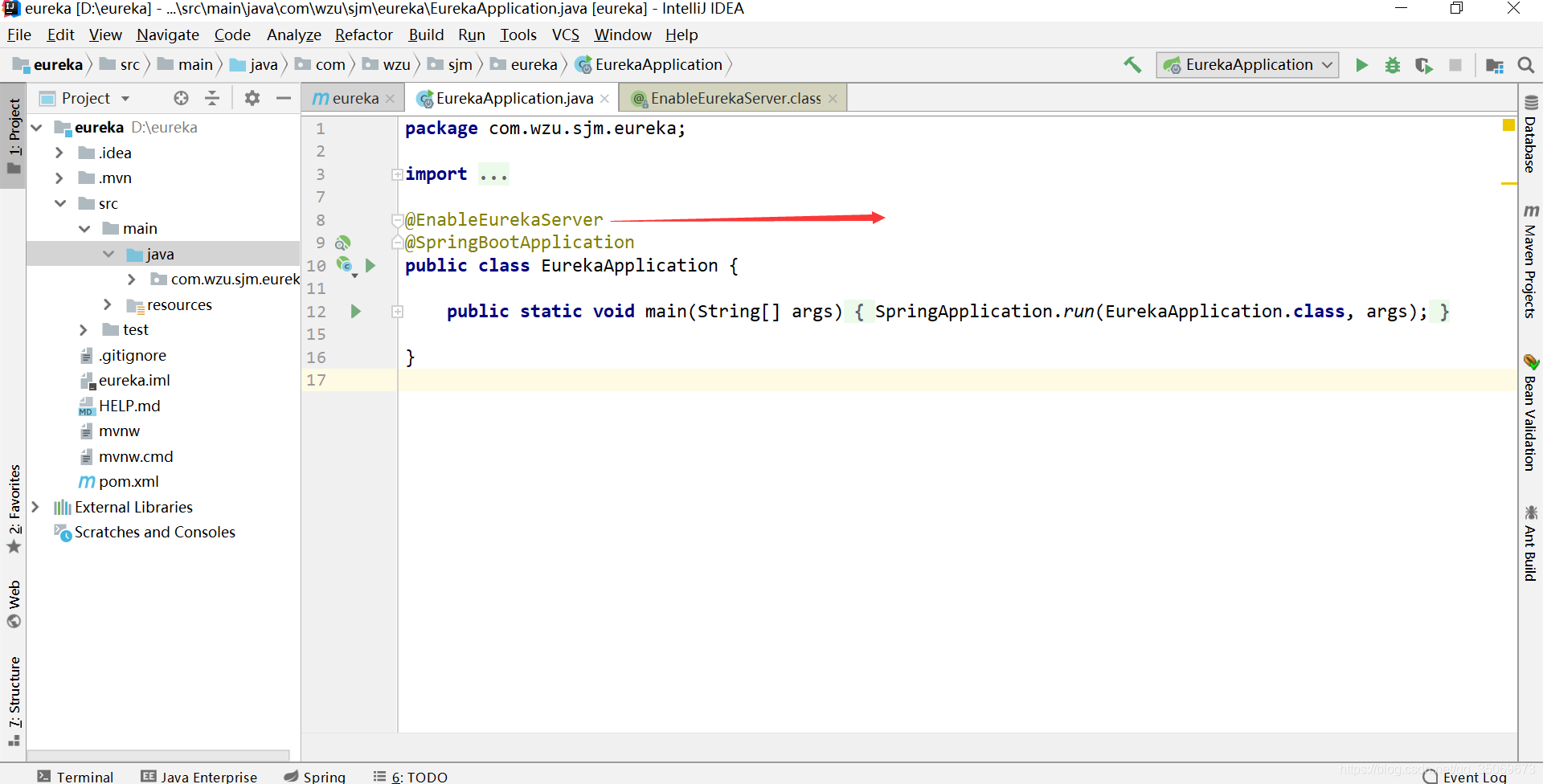Collapse the main folder

[x=85, y=229]
